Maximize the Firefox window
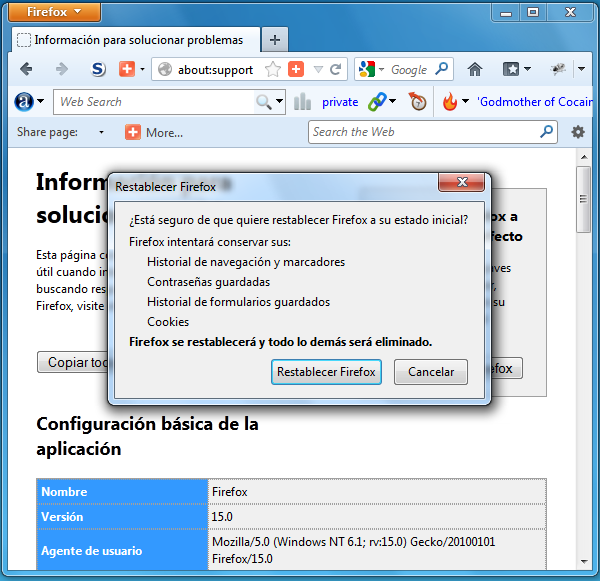Image resolution: width=600 pixels, height=581 pixels. pyautogui.click(x=533, y=13)
